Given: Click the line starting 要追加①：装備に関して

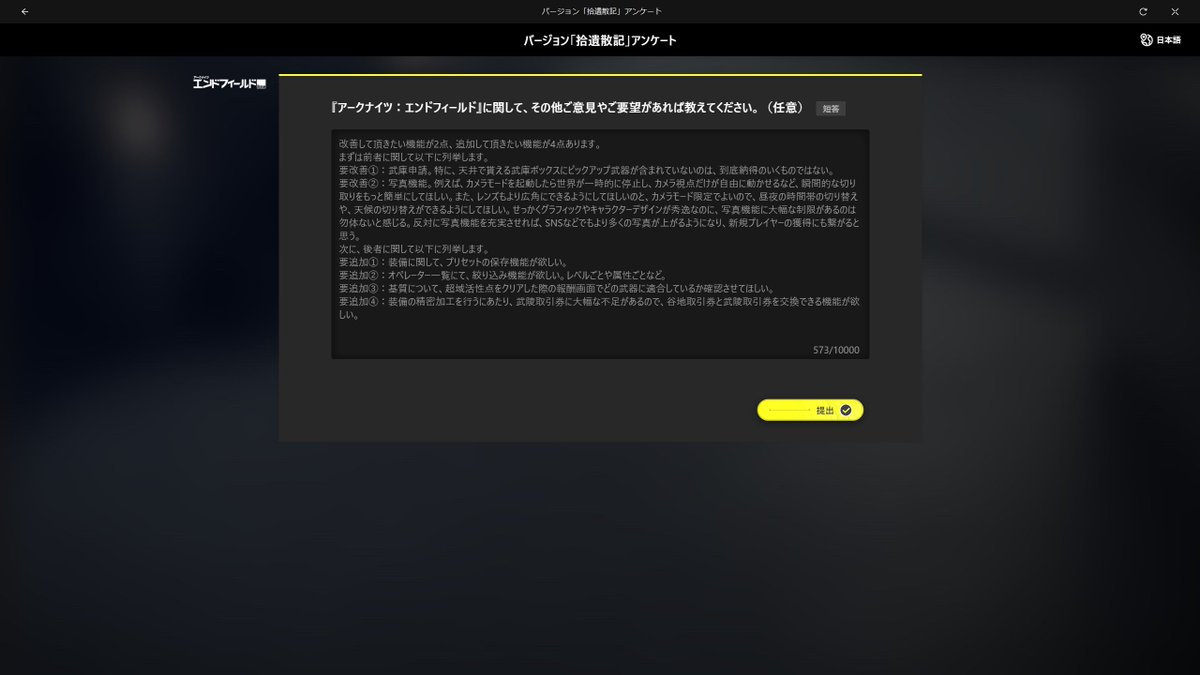Looking at the screenshot, I should tap(453, 262).
